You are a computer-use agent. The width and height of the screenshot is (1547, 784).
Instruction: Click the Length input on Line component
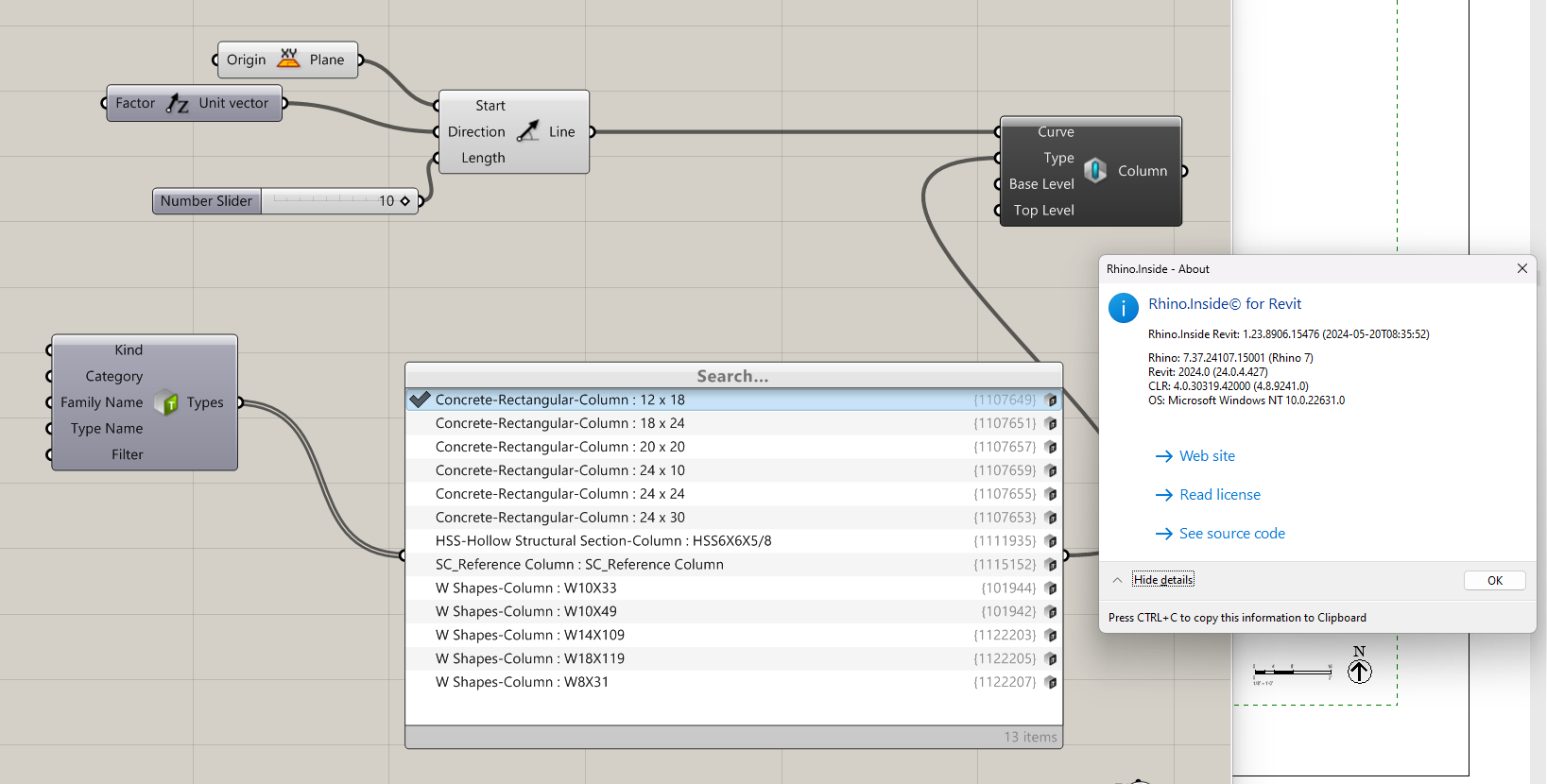pos(483,158)
